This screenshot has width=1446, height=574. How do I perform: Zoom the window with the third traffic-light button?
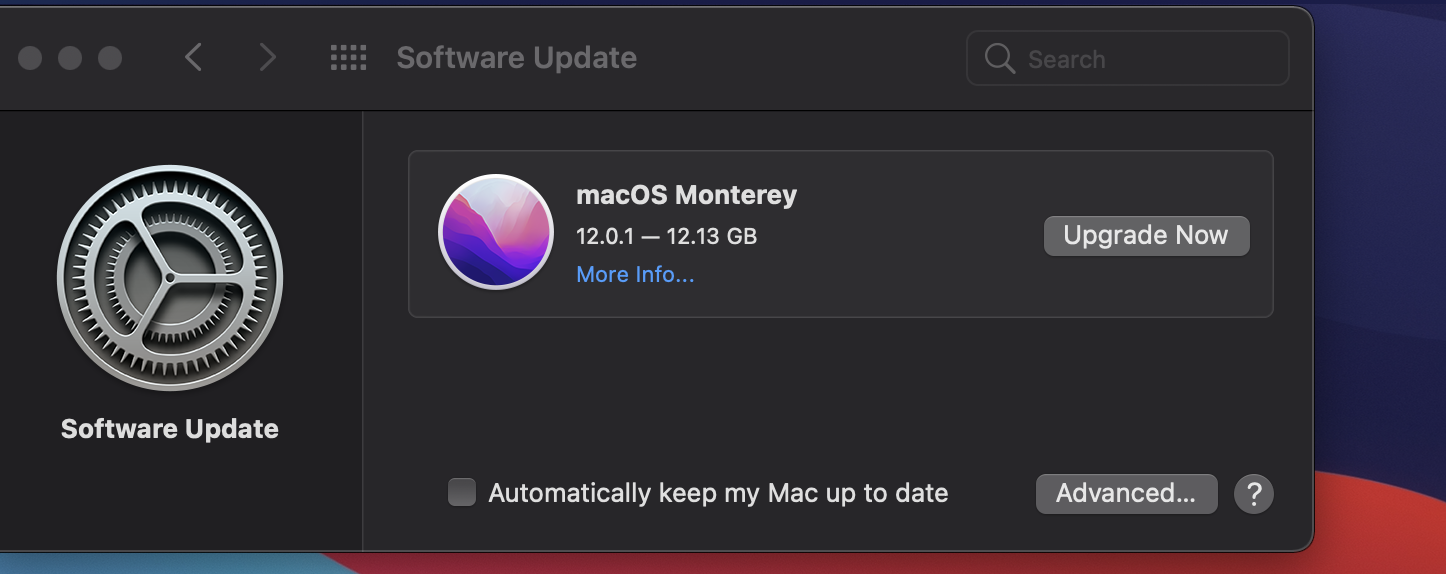pos(110,58)
